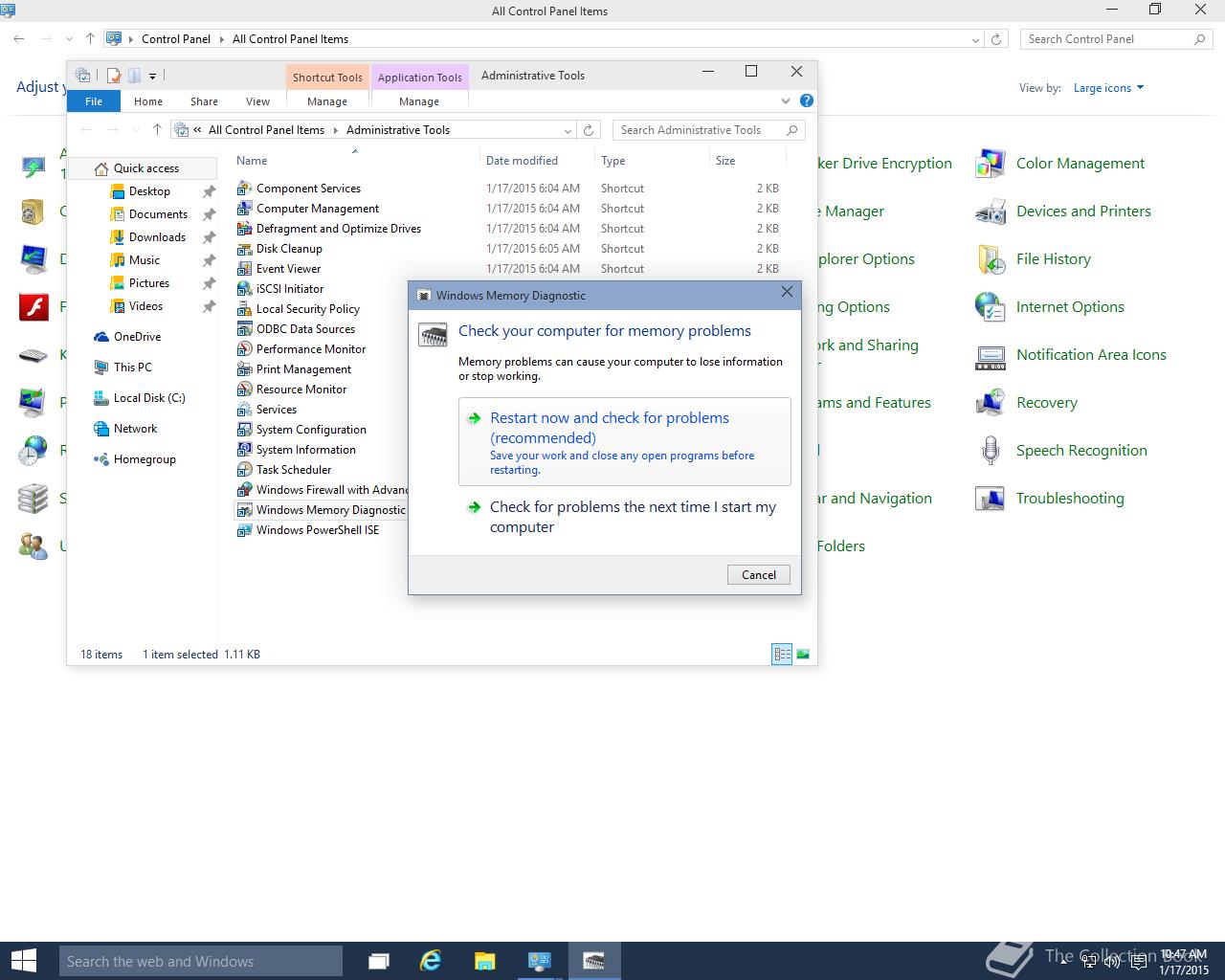Select Downloads in navigation pane
Viewport: 1225px width, 980px height.
pyautogui.click(x=157, y=237)
